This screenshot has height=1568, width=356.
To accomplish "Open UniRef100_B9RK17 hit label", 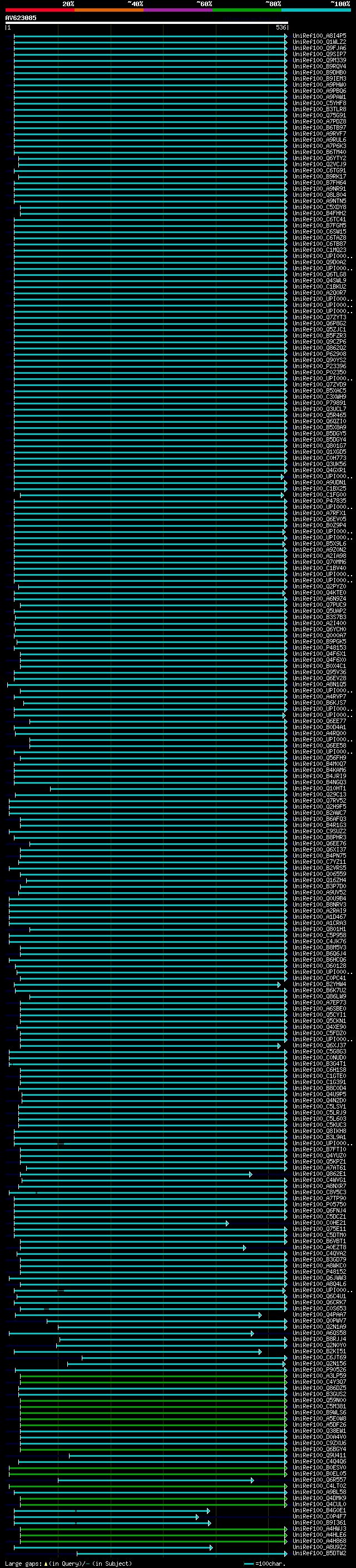I will (319, 176).
